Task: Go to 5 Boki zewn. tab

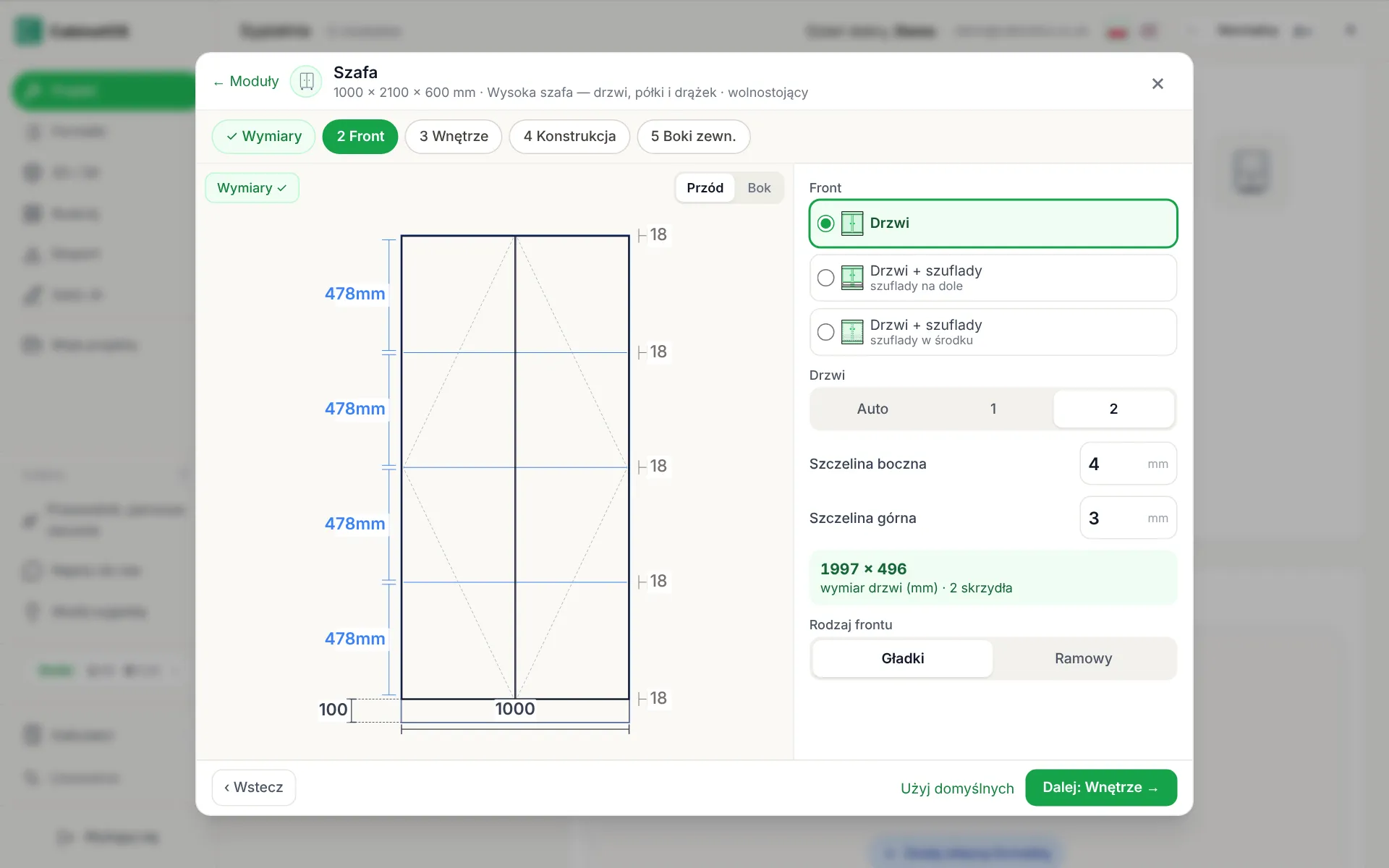Action: pos(693,137)
